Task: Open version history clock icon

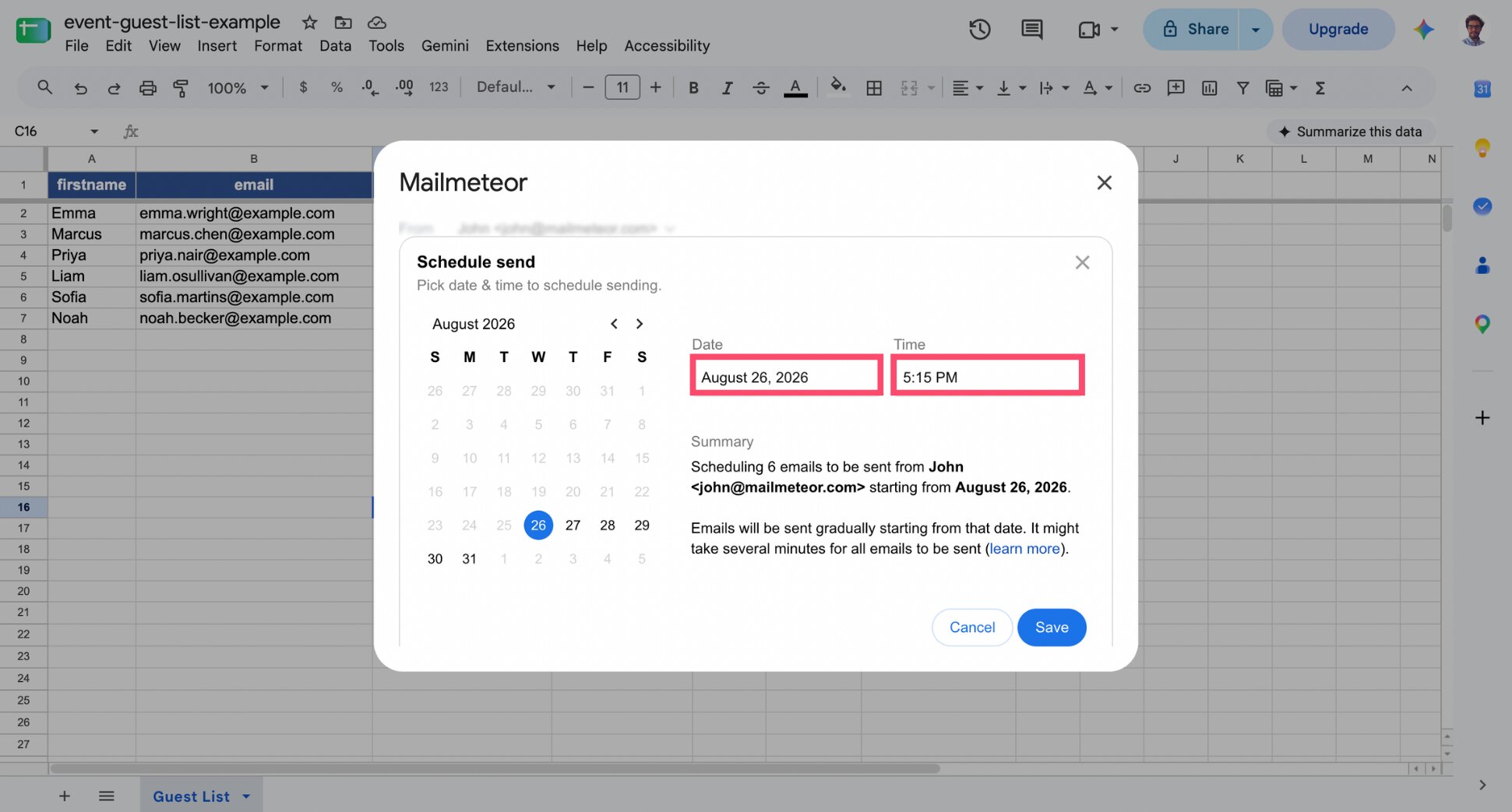Action: pyautogui.click(x=979, y=30)
